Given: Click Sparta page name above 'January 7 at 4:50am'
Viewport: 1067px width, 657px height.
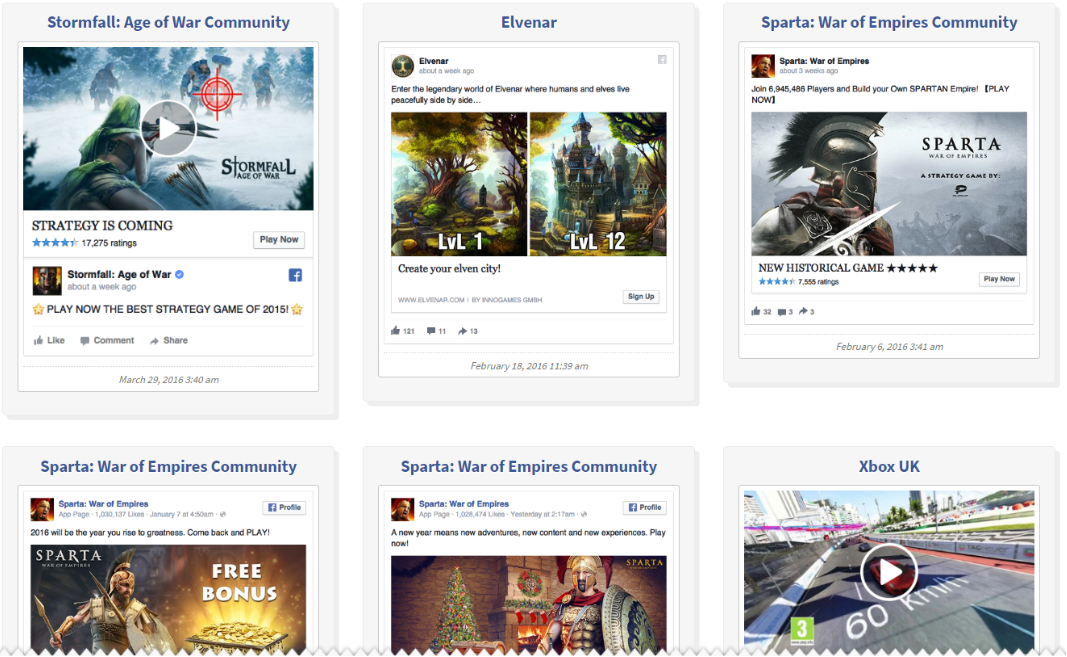Looking at the screenshot, I should coord(103,504).
